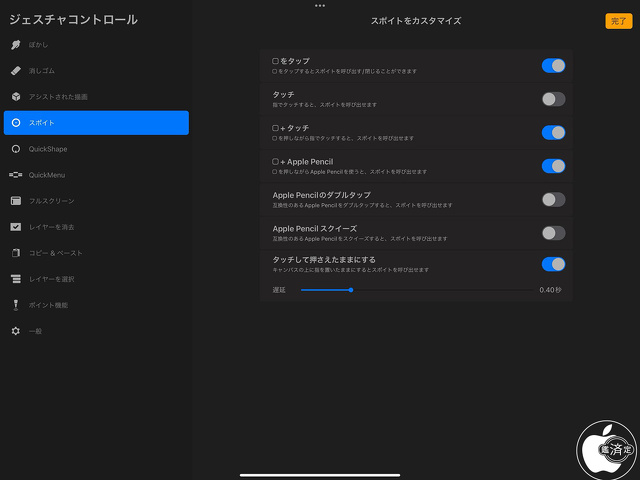Disable the □をタップ toggle
Screen dimensions: 640x480
553,66
